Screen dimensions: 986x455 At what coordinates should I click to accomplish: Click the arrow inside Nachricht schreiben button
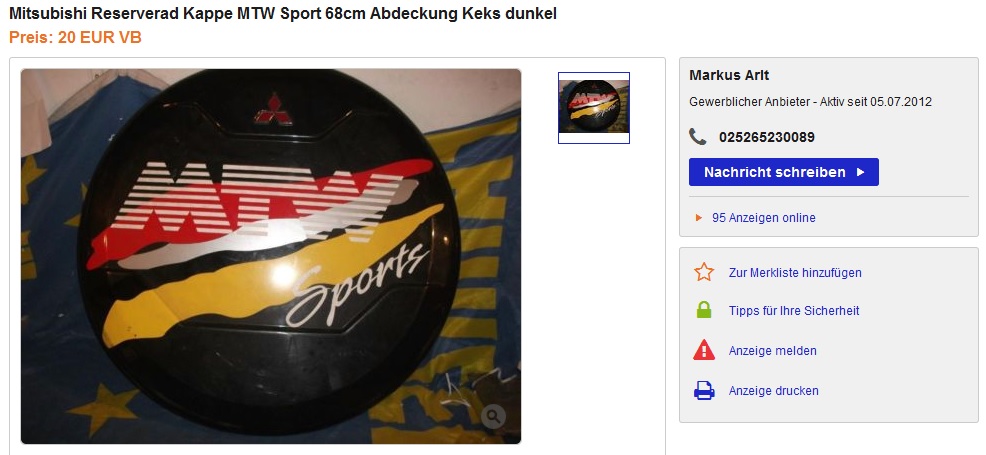point(861,172)
